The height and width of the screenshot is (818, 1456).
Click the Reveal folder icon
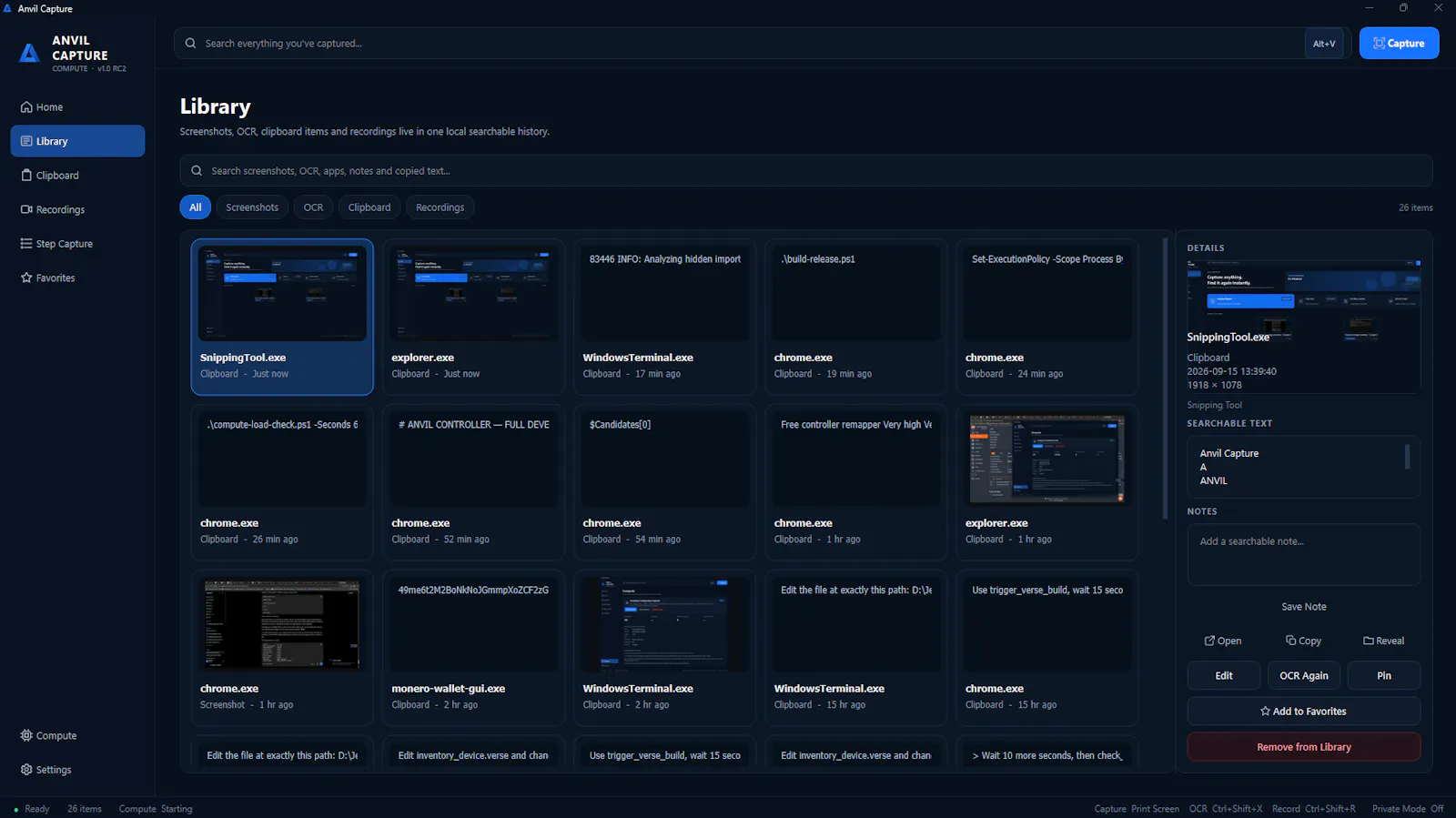1369,641
